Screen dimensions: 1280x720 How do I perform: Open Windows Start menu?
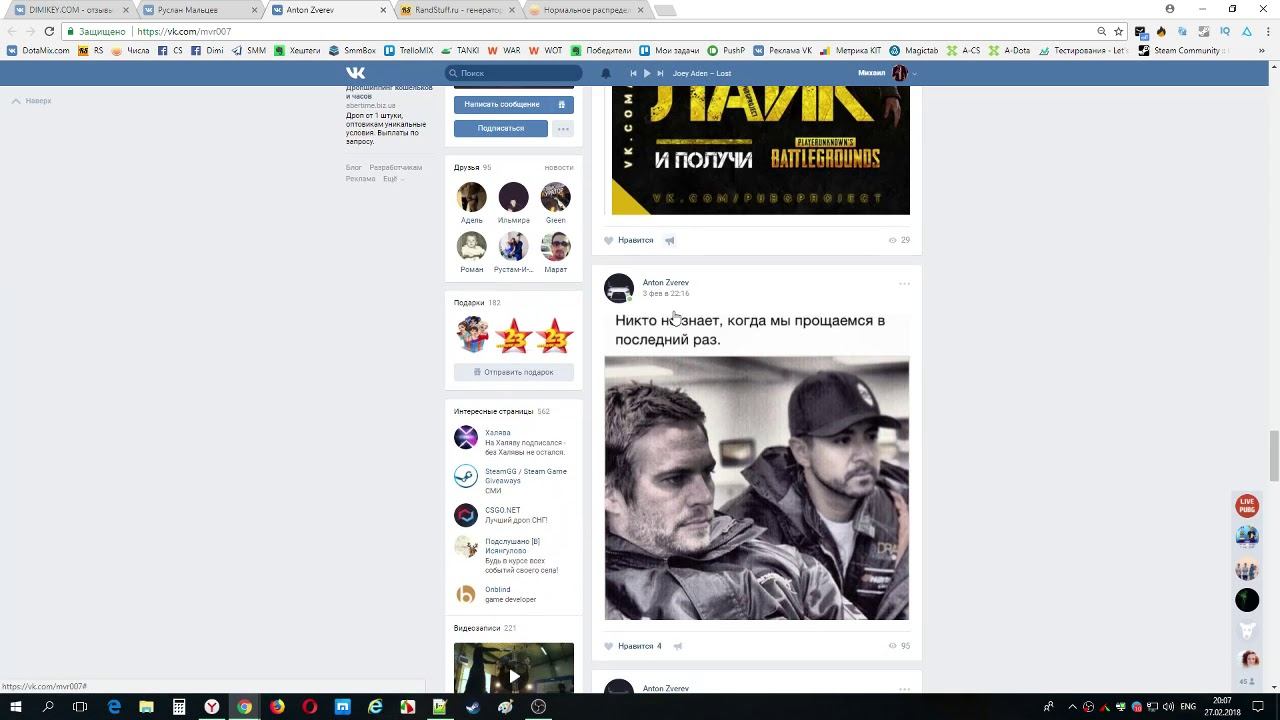click(x=16, y=707)
